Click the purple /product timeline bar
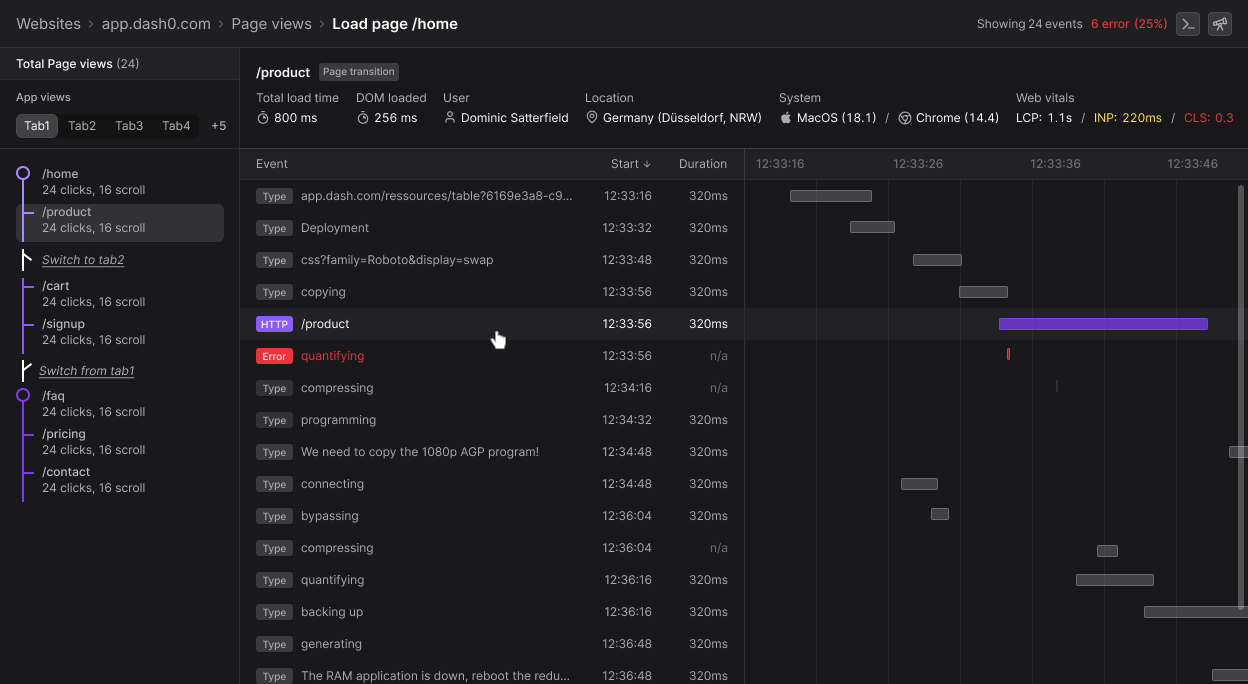This screenshot has height=684, width=1248. click(x=1103, y=324)
